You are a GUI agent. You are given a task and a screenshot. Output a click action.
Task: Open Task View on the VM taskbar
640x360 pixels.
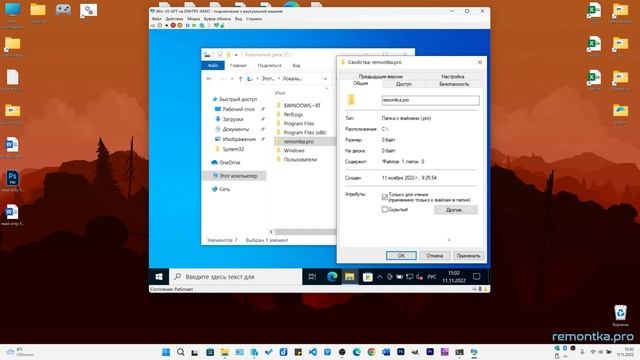[x=312, y=277]
